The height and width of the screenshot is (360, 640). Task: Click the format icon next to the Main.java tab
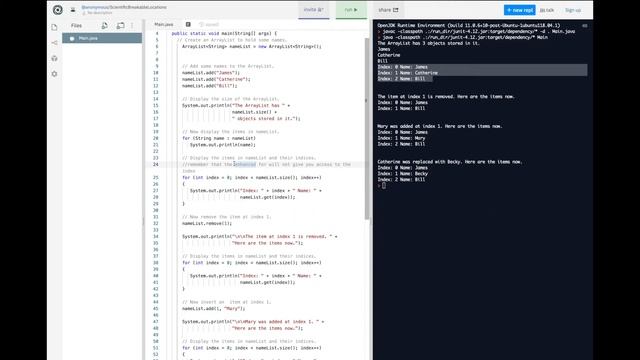click(x=188, y=24)
